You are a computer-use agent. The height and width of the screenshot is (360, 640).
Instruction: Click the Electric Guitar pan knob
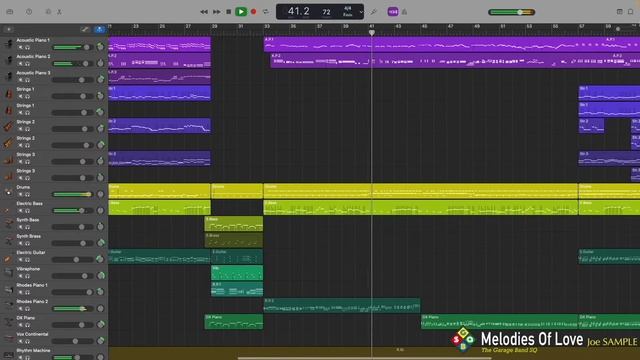point(100,259)
